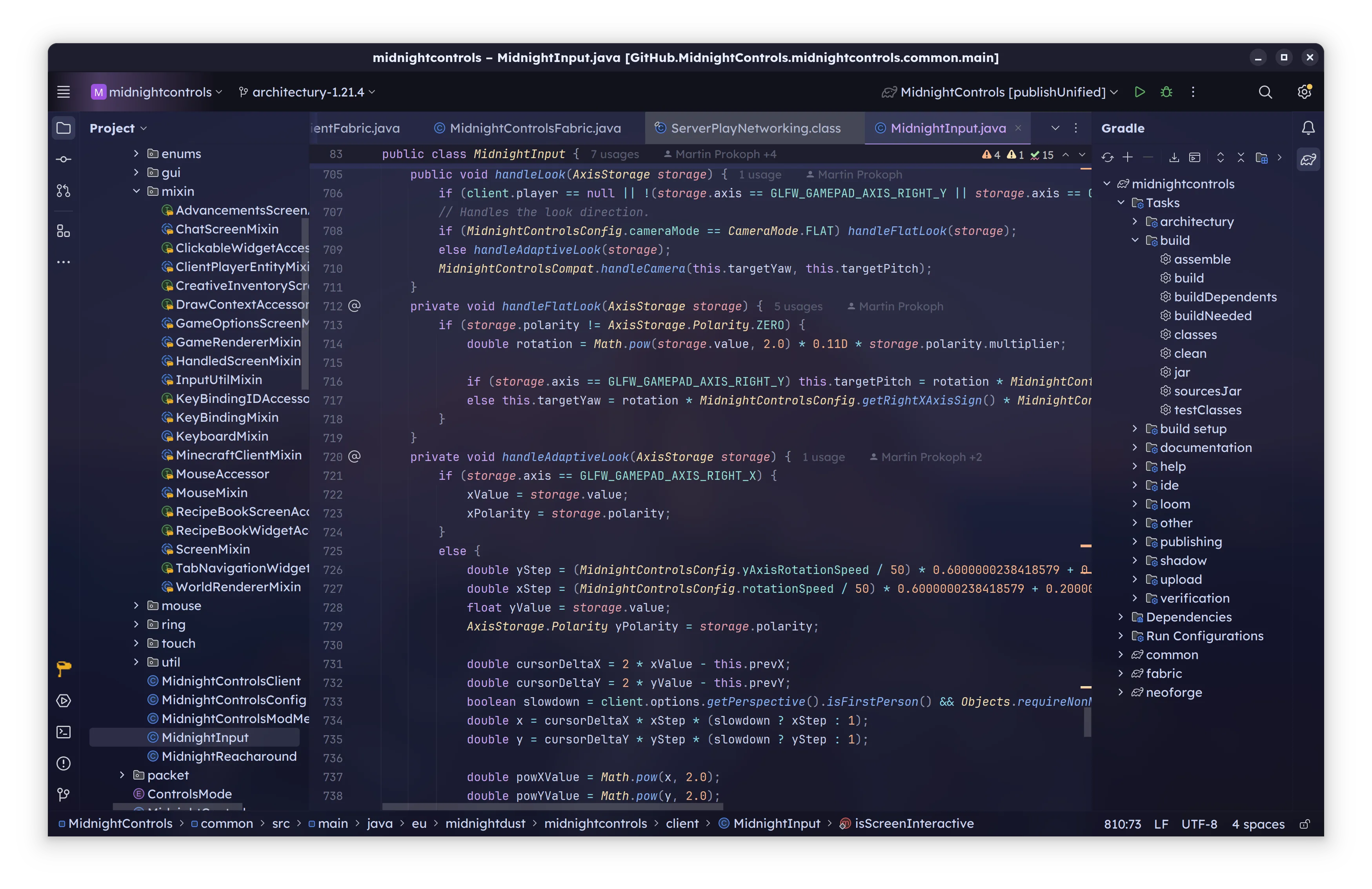Collapse the mixin package in Project tree
This screenshot has width=1372, height=889.
click(136, 191)
